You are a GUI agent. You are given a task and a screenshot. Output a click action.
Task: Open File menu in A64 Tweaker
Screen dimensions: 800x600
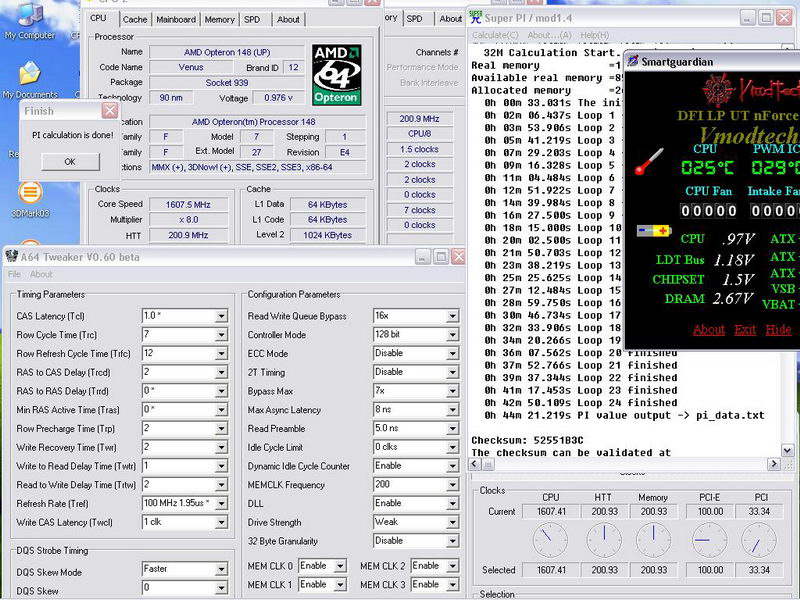[14, 274]
